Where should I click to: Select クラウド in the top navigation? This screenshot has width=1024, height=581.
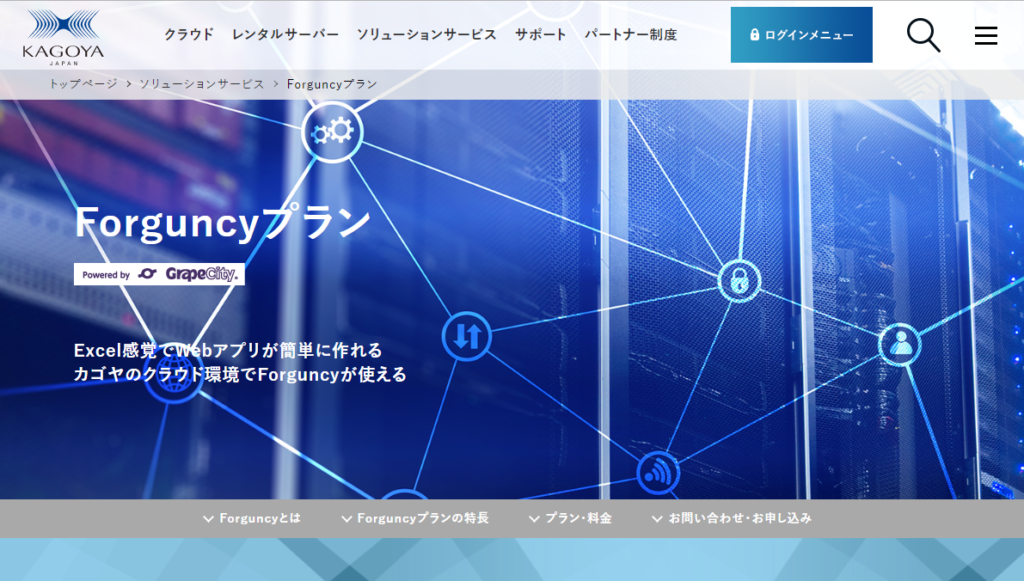coord(190,33)
